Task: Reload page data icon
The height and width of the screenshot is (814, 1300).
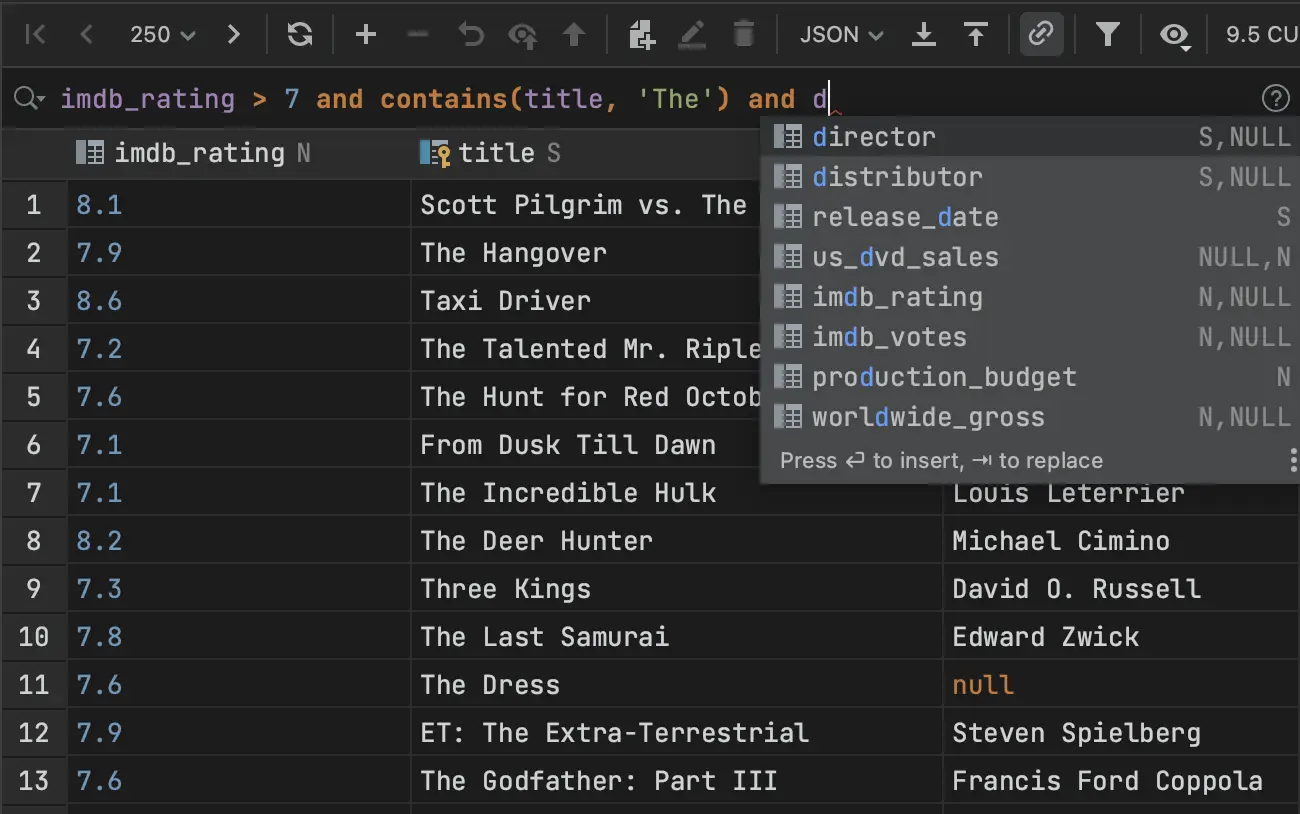Action: [x=299, y=35]
